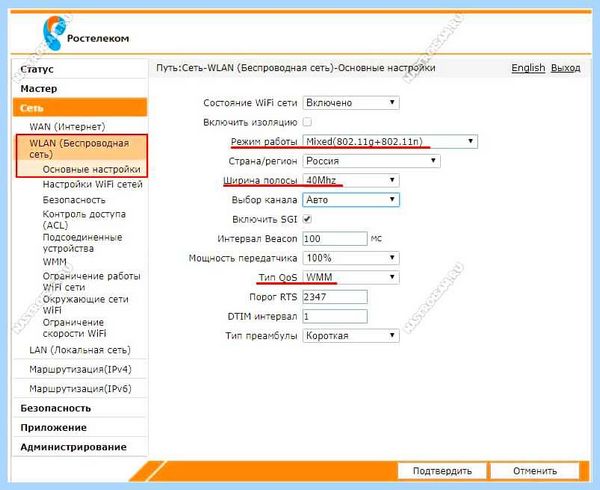Open the 'Выбор канала' Авто dropdown
The height and width of the screenshot is (490, 600).
pyautogui.click(x=351, y=200)
